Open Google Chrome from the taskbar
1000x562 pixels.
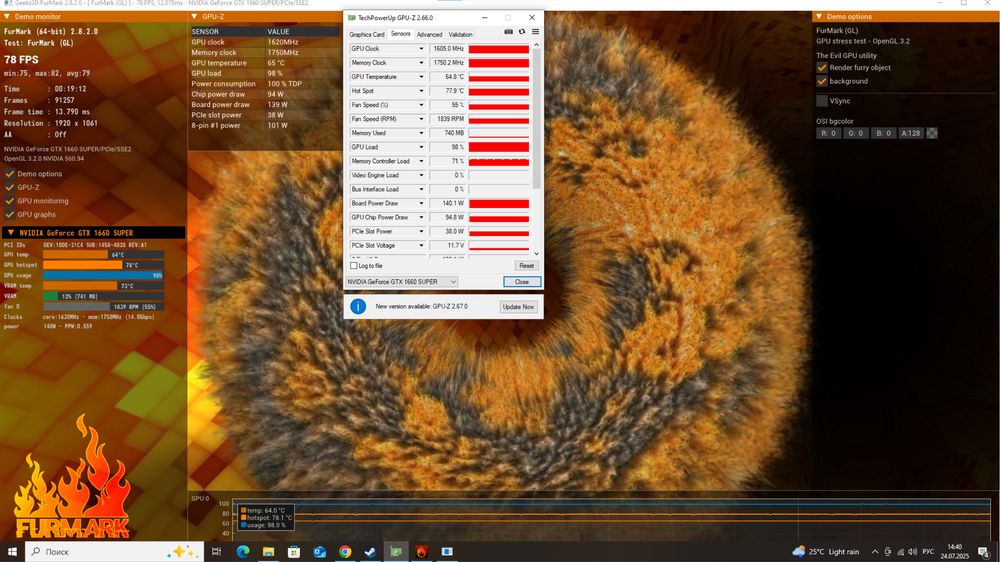[x=345, y=551]
